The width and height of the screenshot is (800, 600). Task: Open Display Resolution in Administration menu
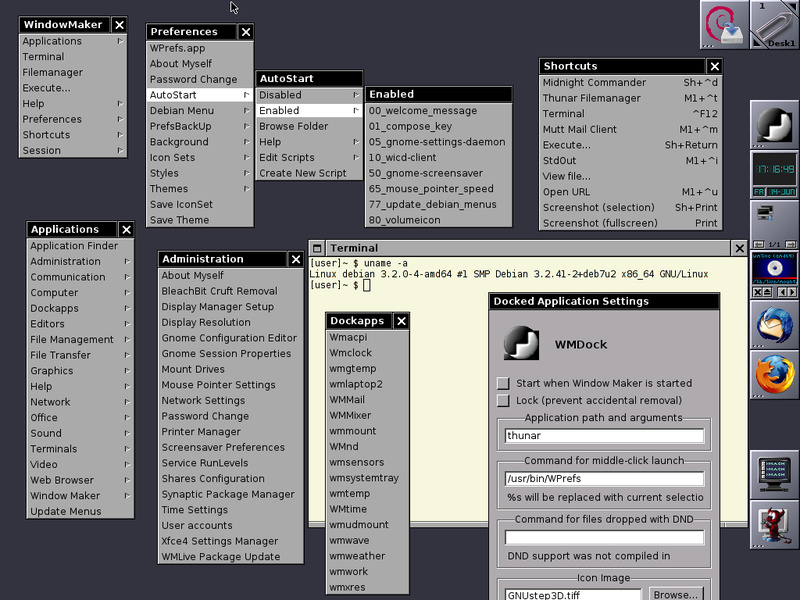(x=231, y=322)
